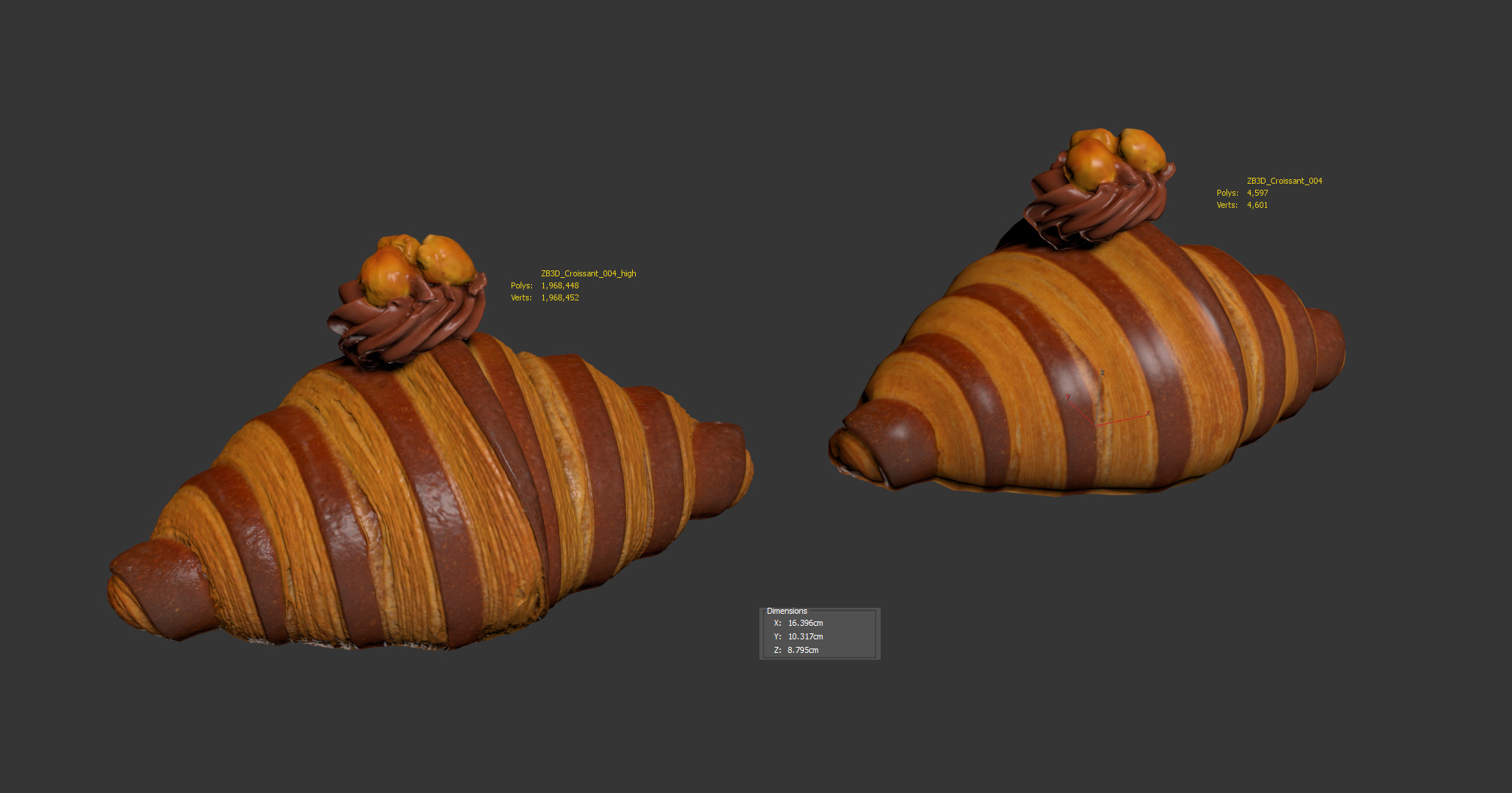Click the Z axis label of the pivot gizmo
This screenshot has width=1512, height=793.
click(1102, 373)
